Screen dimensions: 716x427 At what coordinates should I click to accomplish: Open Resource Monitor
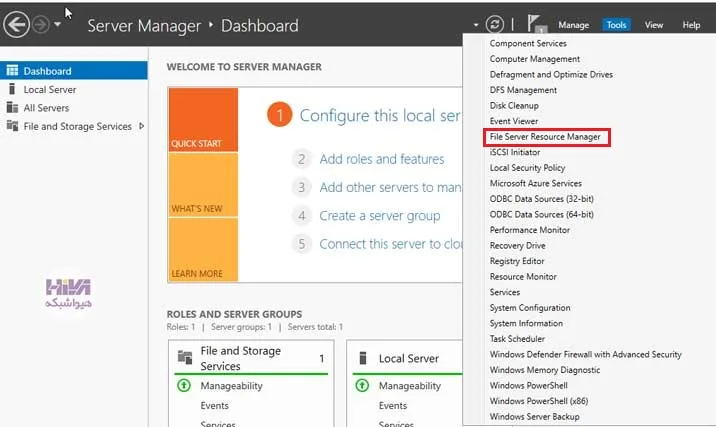click(523, 276)
